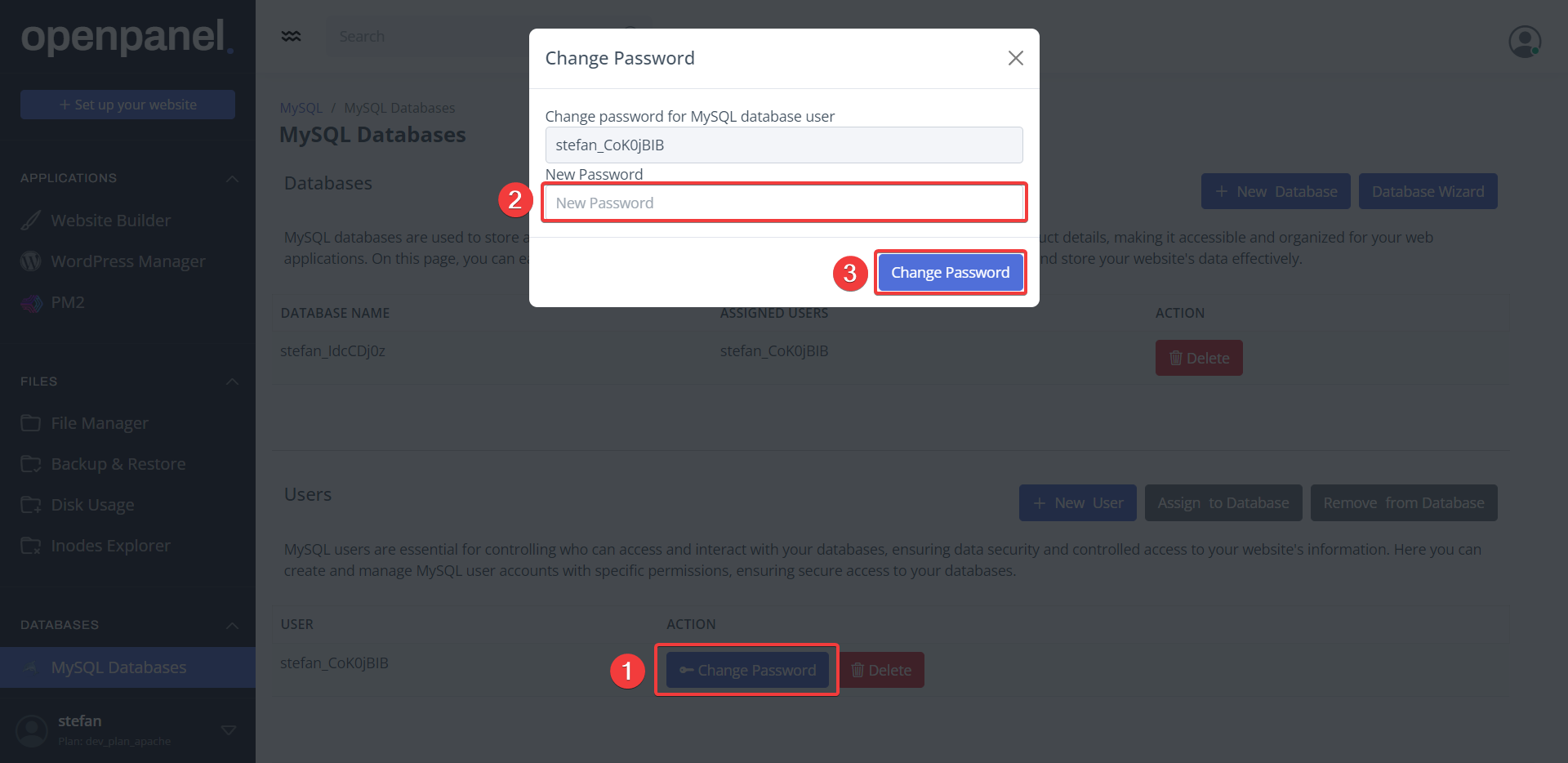The height and width of the screenshot is (763, 1568).
Task: Open Backup & Restore in sidebar
Action: click(118, 464)
